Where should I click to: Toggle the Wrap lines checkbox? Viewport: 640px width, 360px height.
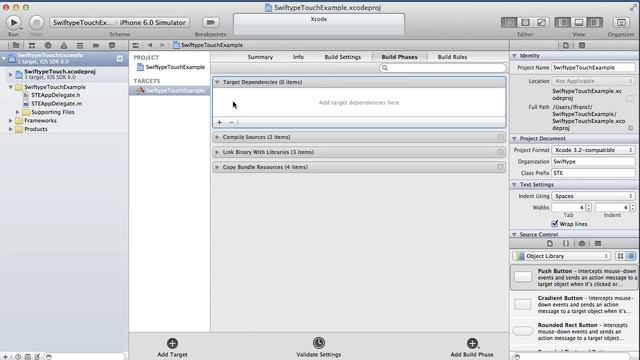point(555,224)
